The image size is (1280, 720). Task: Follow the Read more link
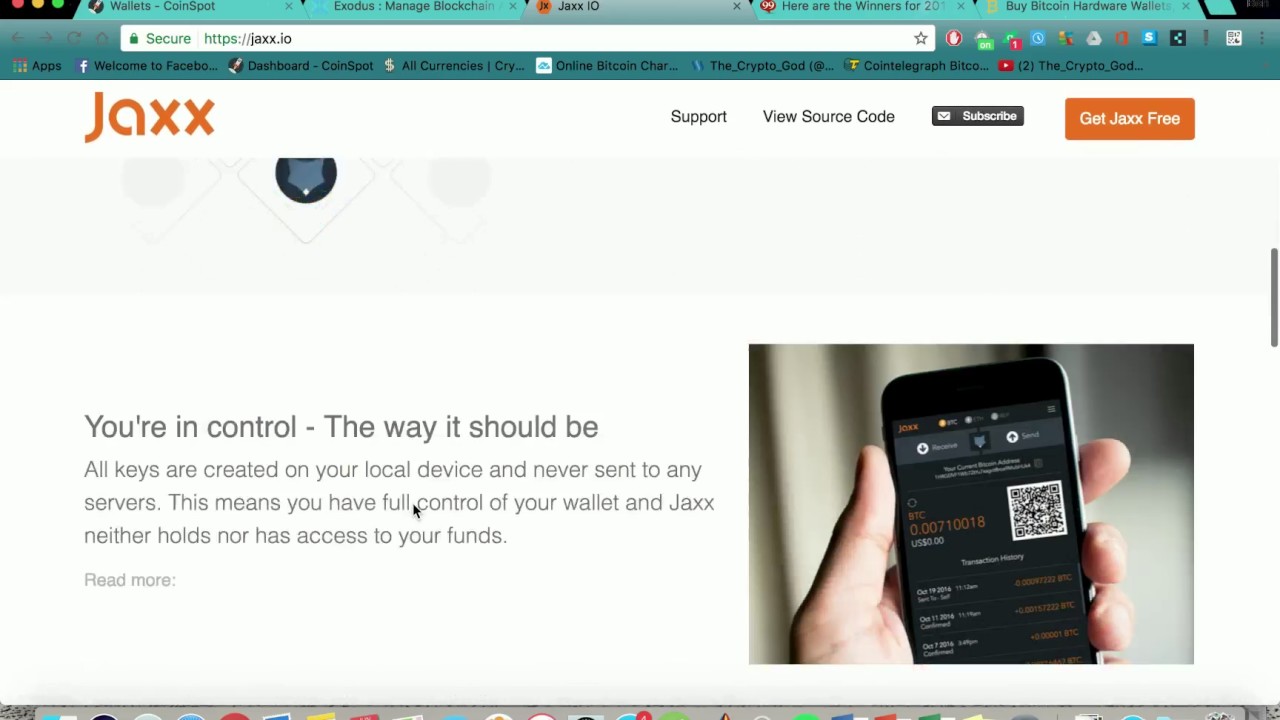[129, 580]
